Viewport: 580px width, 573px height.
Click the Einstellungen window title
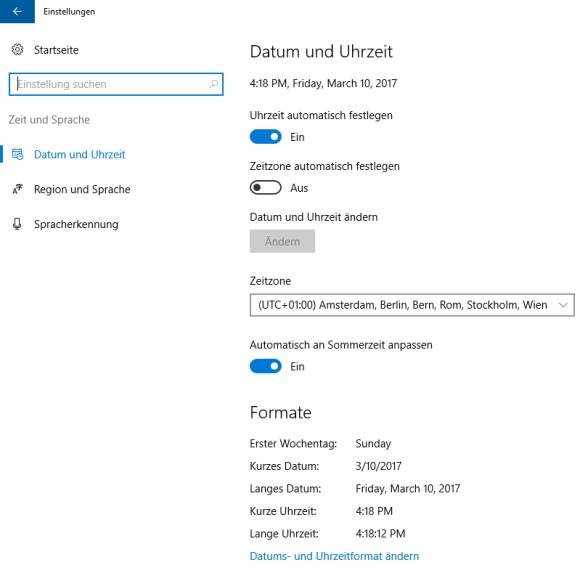69,11
